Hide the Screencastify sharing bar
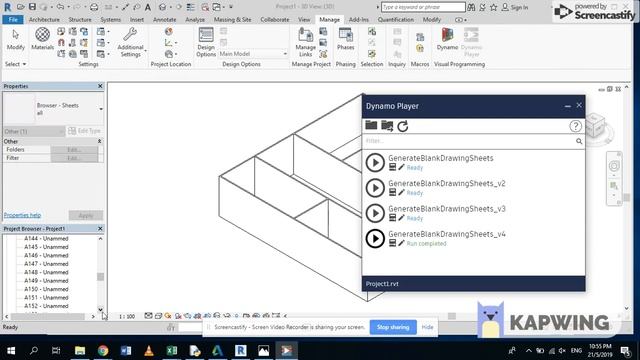The image size is (640, 360). pos(427,327)
